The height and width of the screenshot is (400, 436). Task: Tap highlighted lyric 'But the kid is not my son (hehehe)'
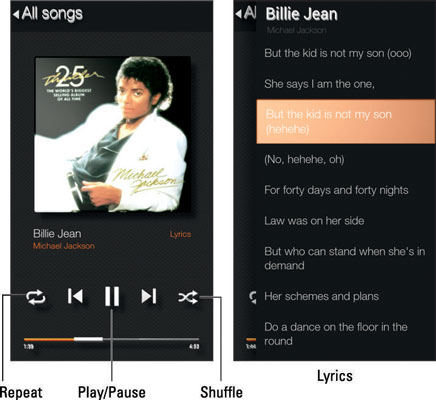[x=346, y=122]
